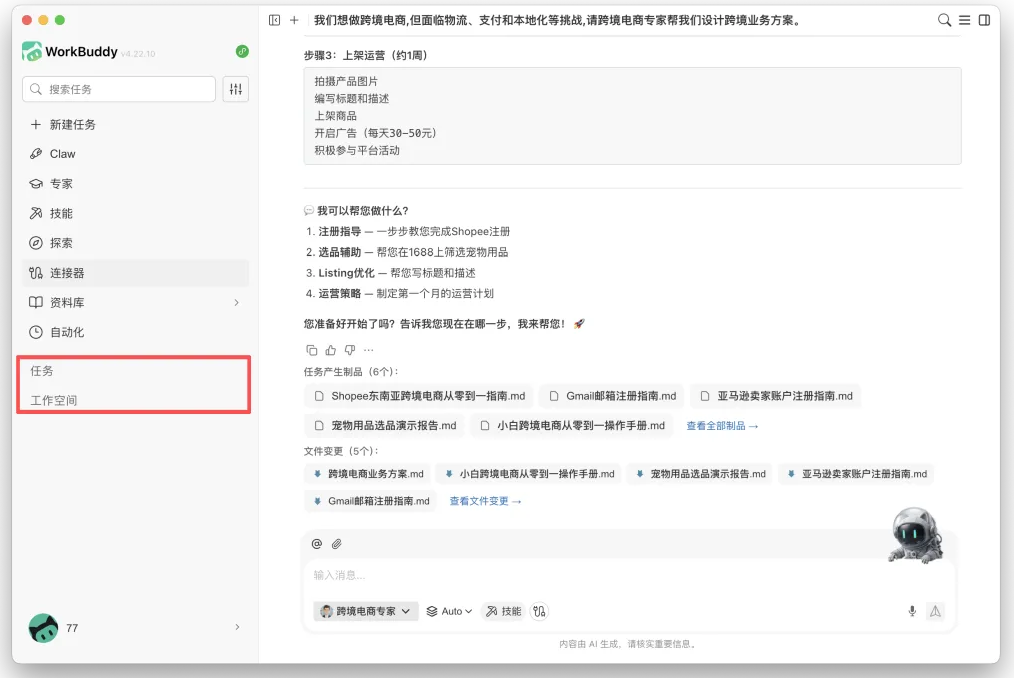Go to 专家 experts section

point(135,184)
